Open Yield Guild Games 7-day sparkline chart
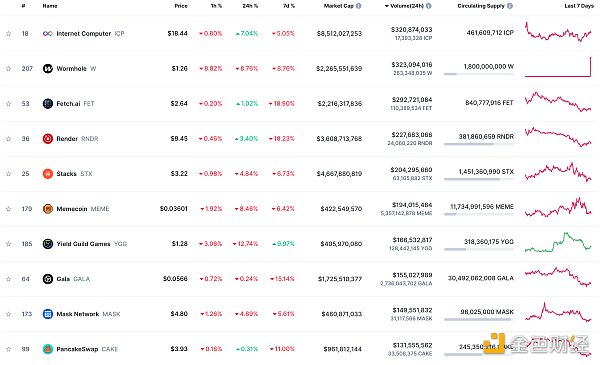 click(558, 242)
